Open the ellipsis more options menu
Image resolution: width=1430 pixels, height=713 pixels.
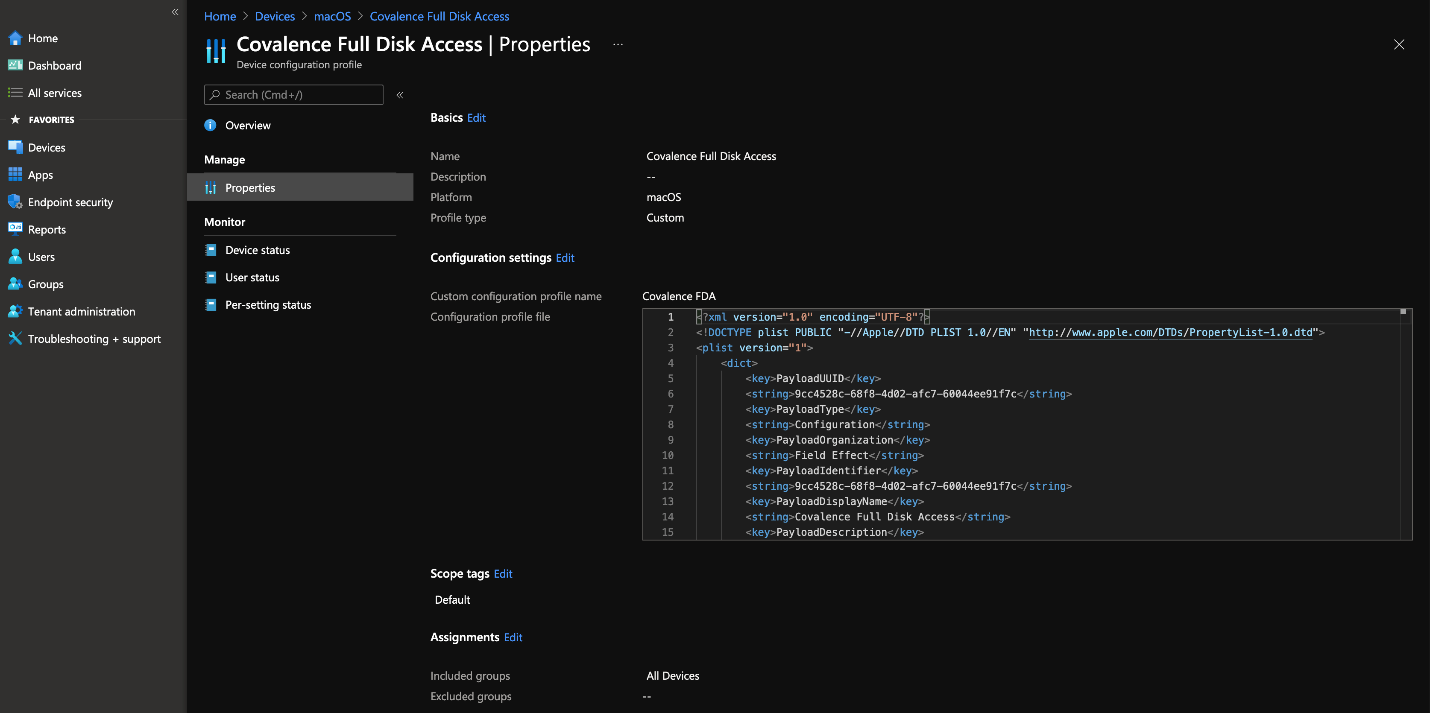[618, 45]
